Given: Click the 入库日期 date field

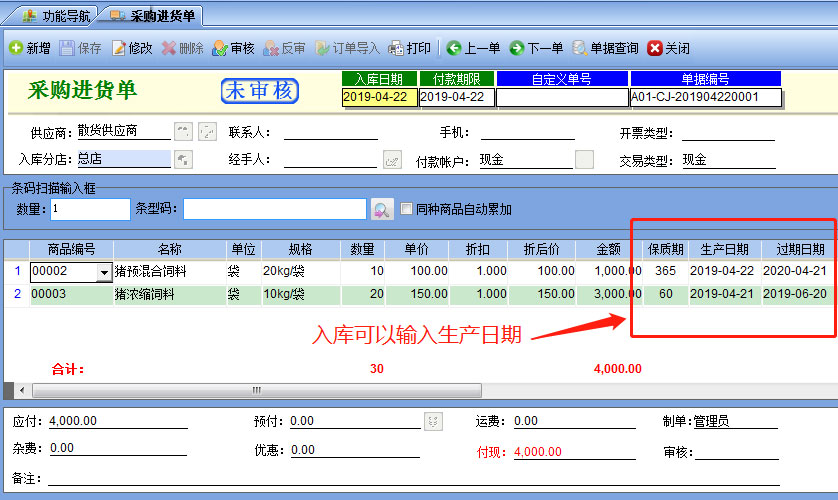Looking at the screenshot, I should 379,97.
